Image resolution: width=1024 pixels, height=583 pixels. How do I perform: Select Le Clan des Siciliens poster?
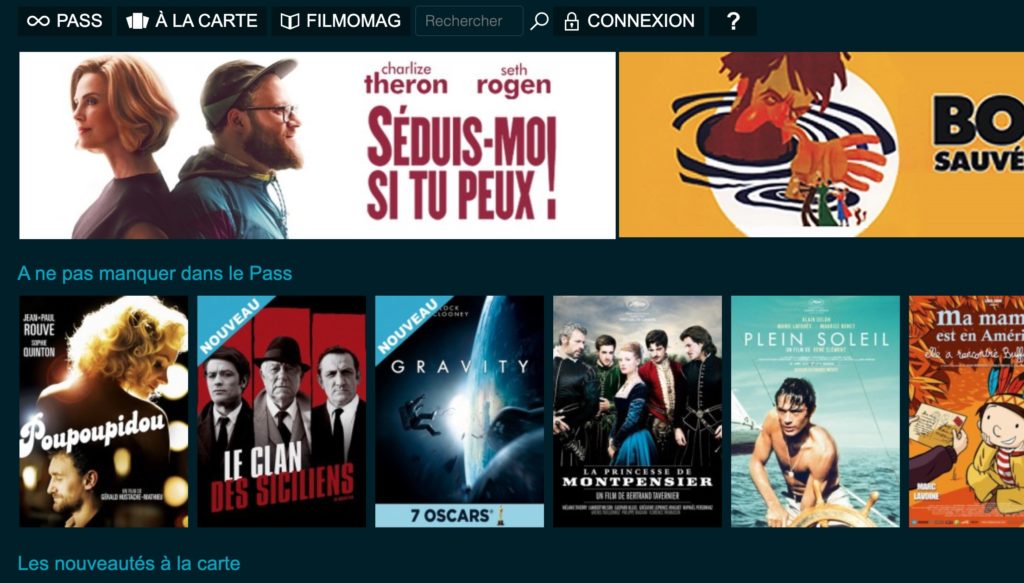(281, 411)
